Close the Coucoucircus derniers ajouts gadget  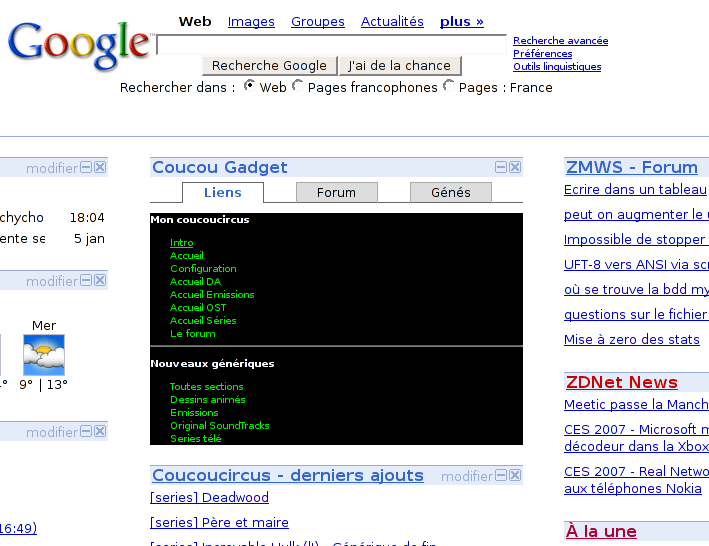(515, 475)
